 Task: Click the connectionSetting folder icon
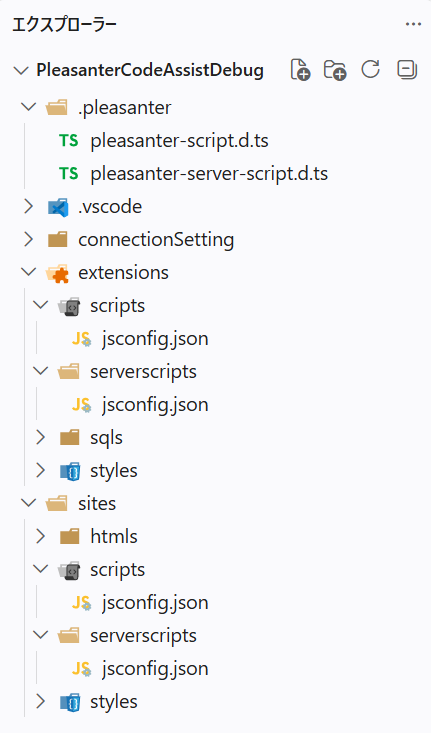click(x=57, y=239)
